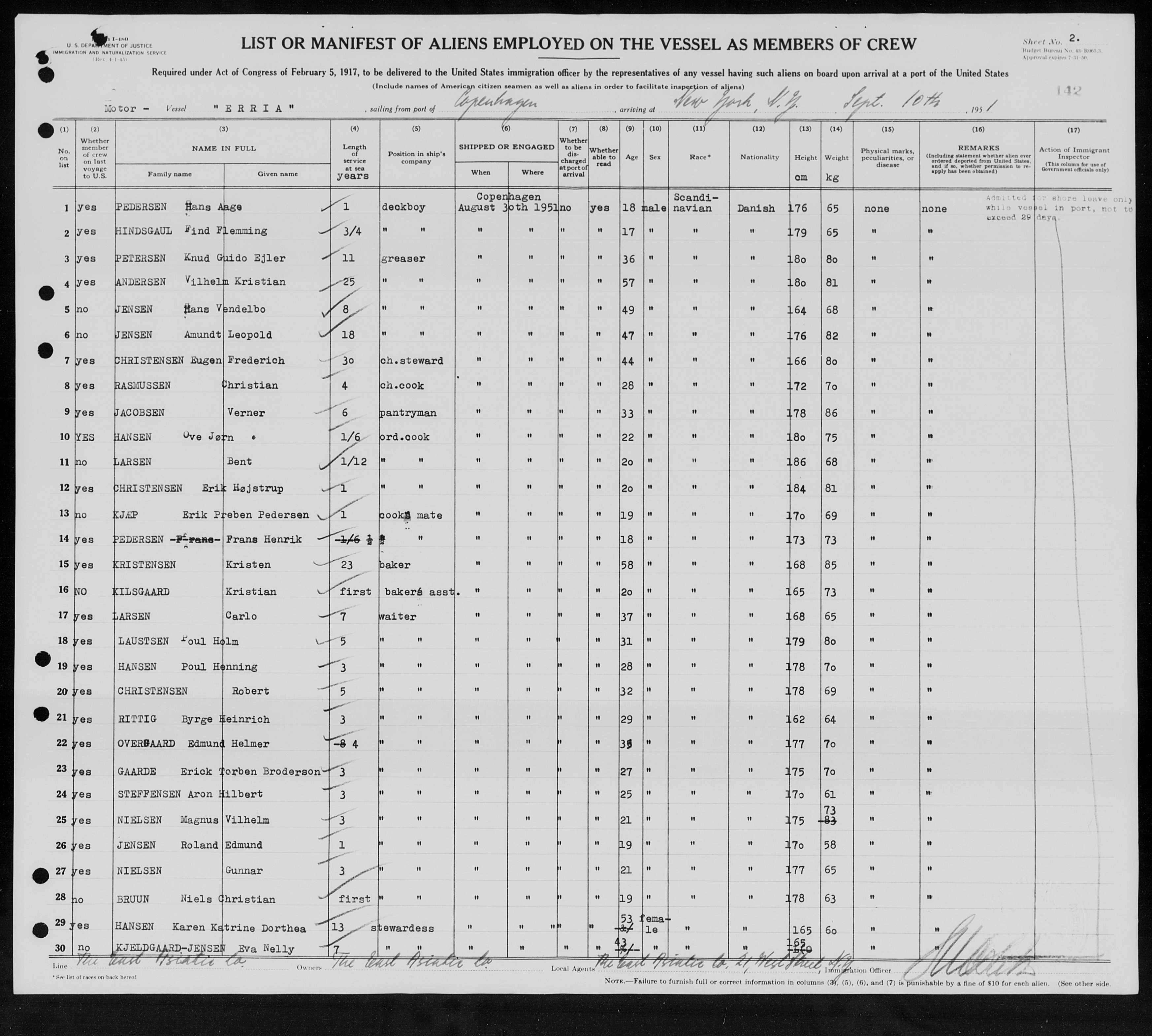
Task: Select the age 57 in ANDERSEN row
Action: (x=627, y=283)
